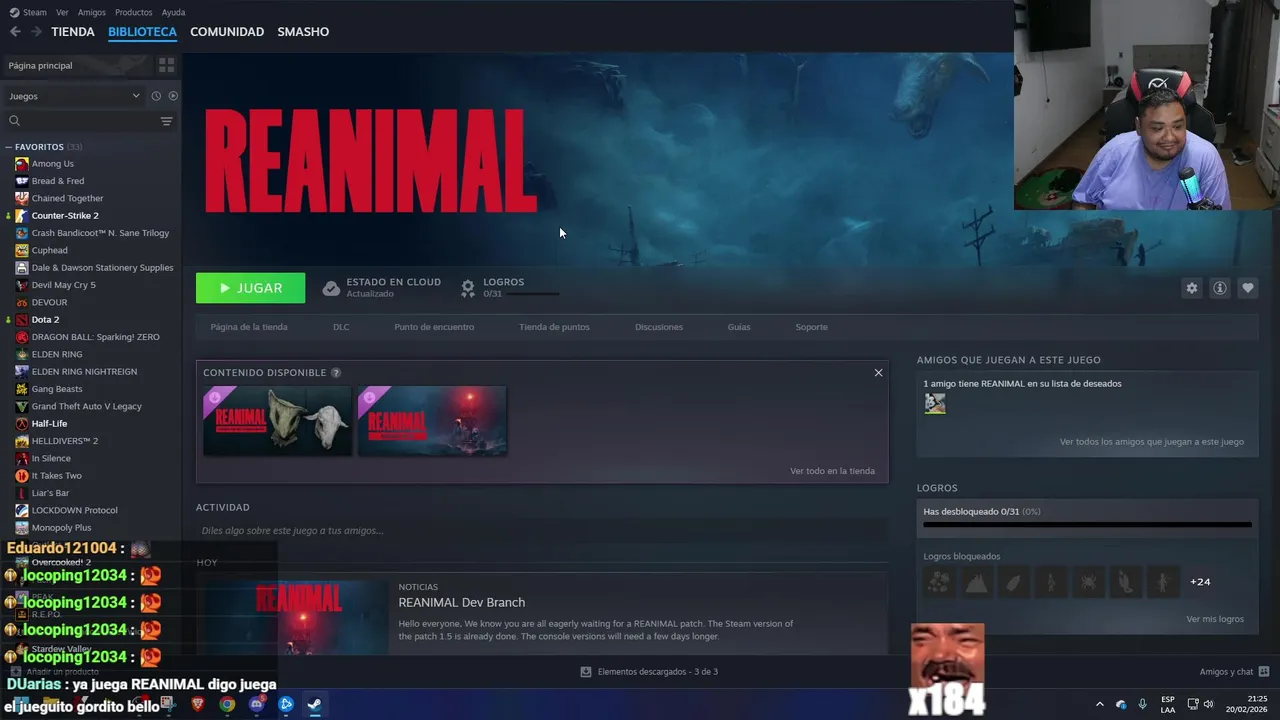Click the Dota 2 game icon
Viewport: 1280px width, 720px height.
[x=22, y=320]
